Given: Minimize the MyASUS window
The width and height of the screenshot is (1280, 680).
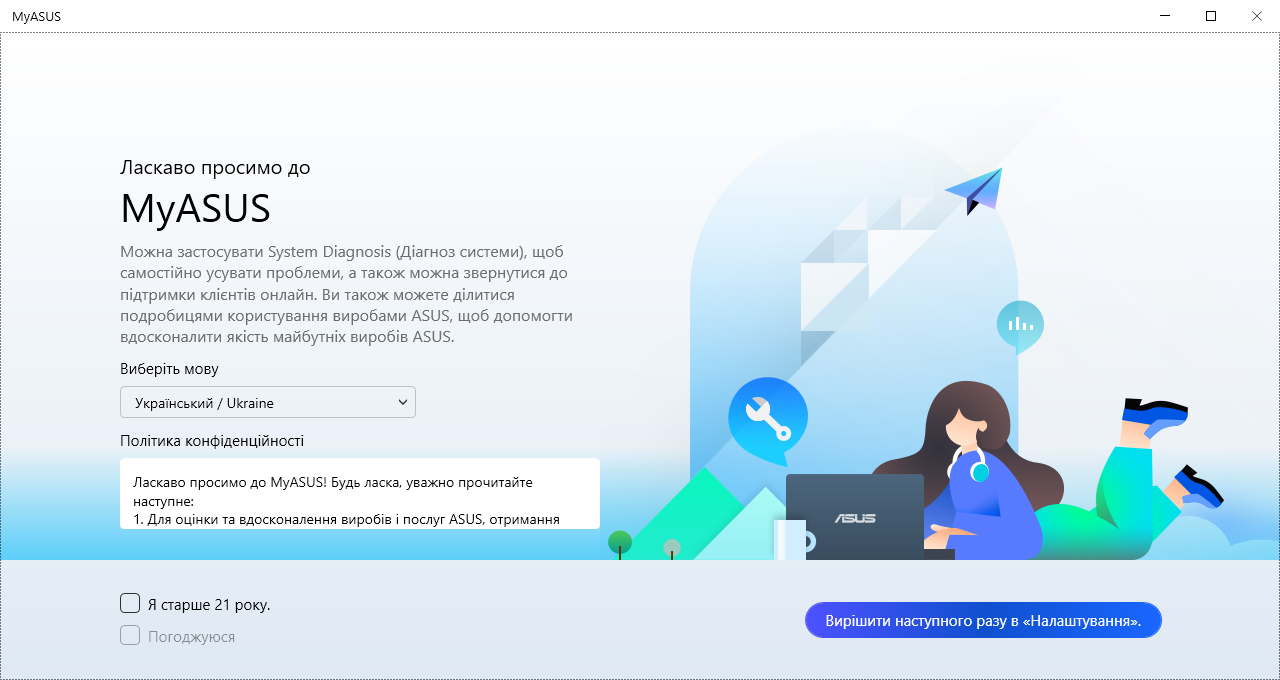Looking at the screenshot, I should (1166, 16).
